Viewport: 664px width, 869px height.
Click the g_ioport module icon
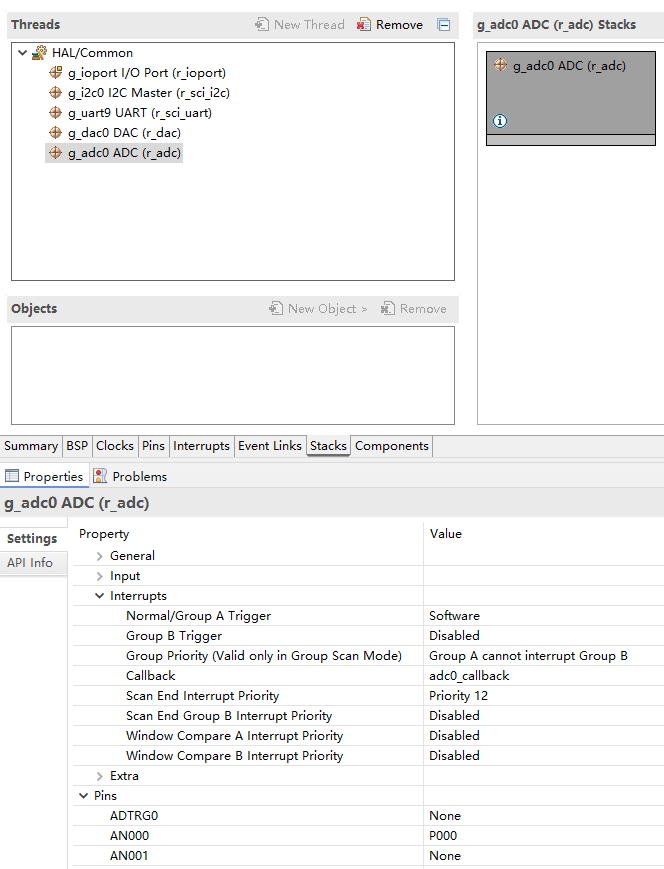coord(55,73)
